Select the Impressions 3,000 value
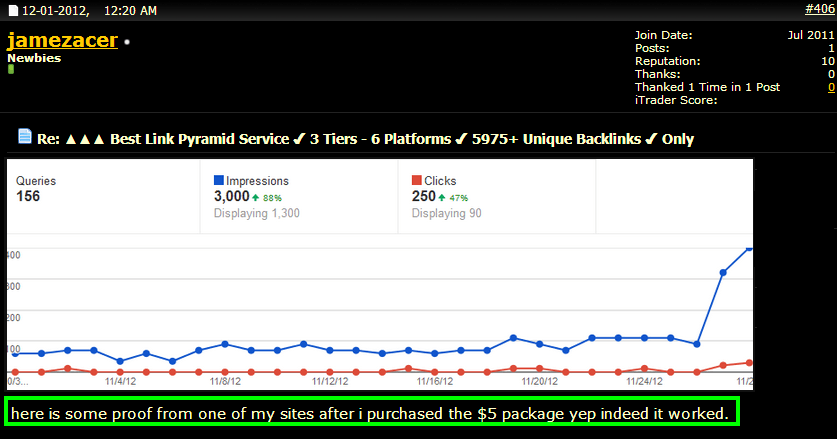837x439 pixels. [232, 196]
